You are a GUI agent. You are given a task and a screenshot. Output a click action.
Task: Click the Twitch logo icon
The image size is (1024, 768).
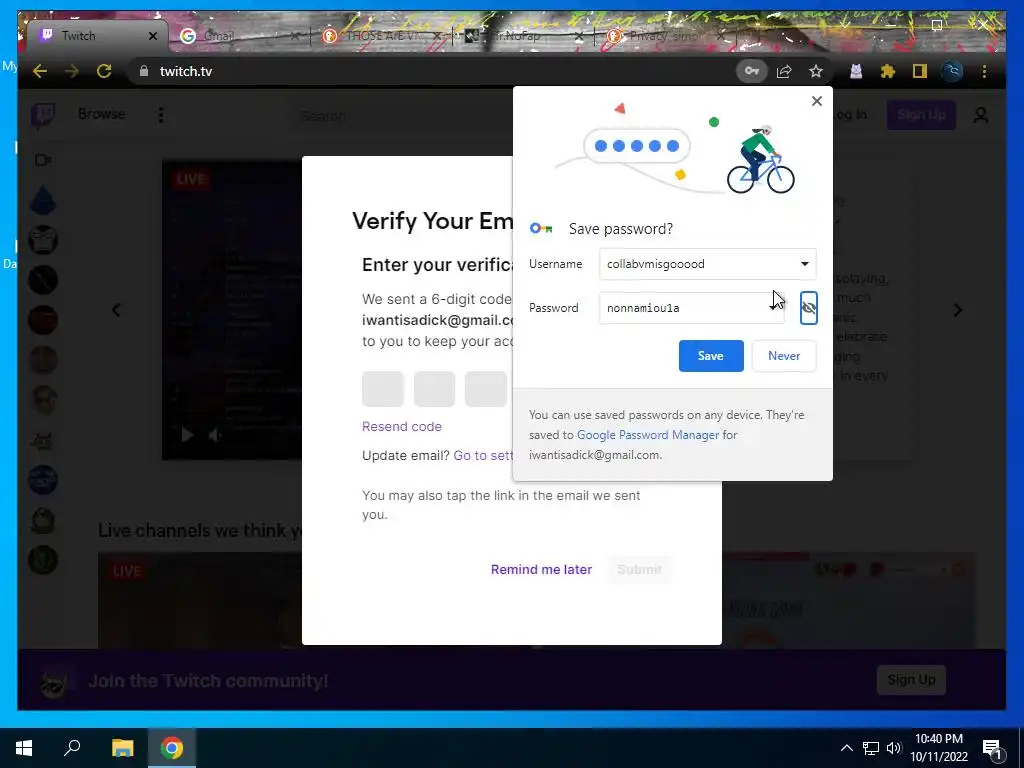(42, 116)
